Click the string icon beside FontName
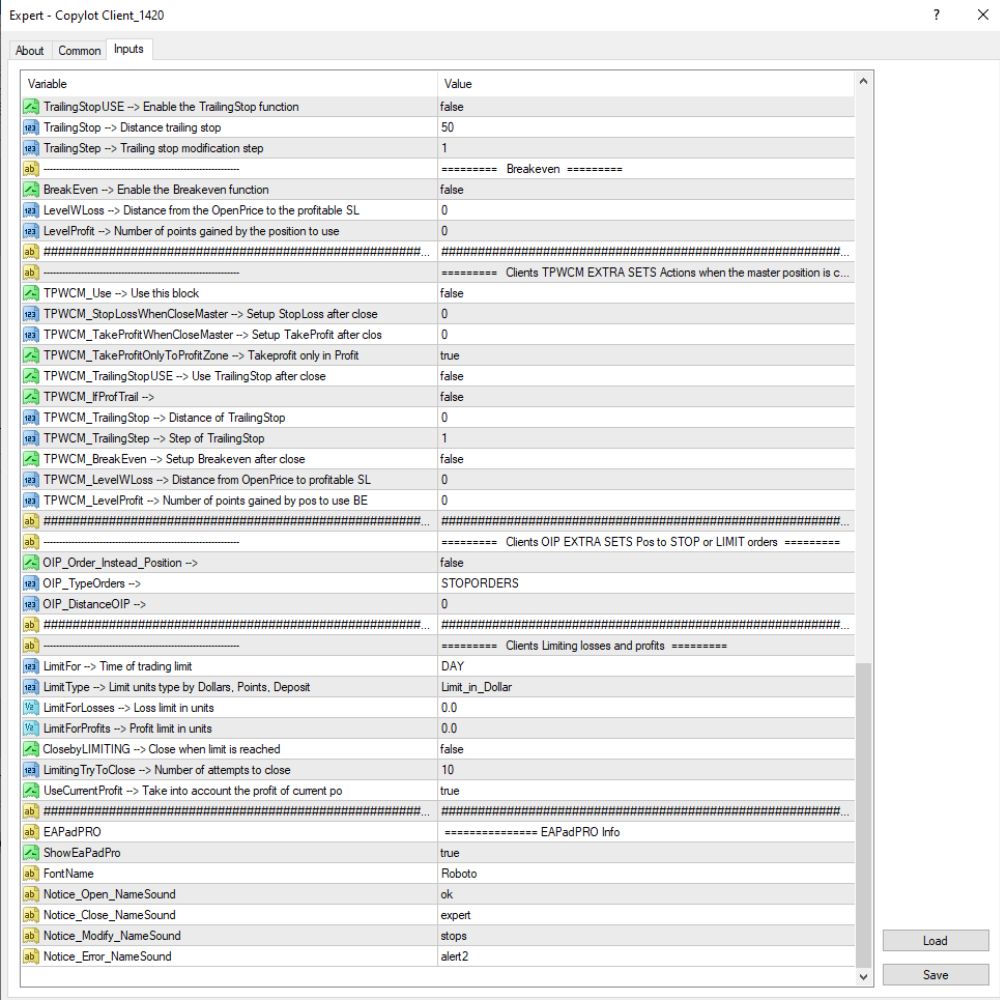The height and width of the screenshot is (1000, 1000). (x=31, y=874)
